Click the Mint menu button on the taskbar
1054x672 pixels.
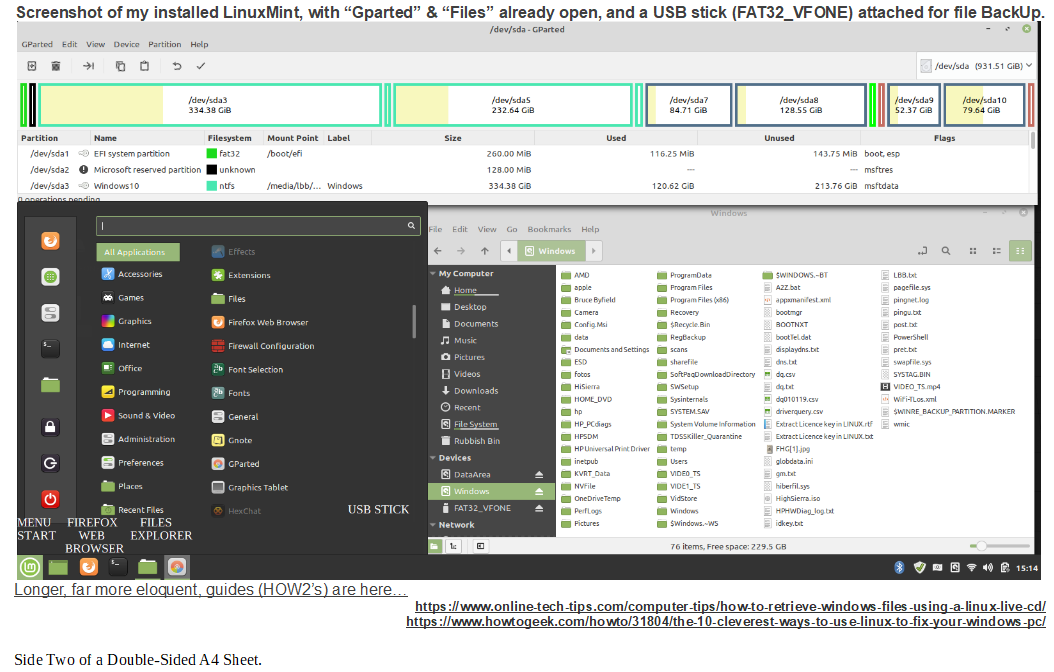pyautogui.click(x=30, y=567)
